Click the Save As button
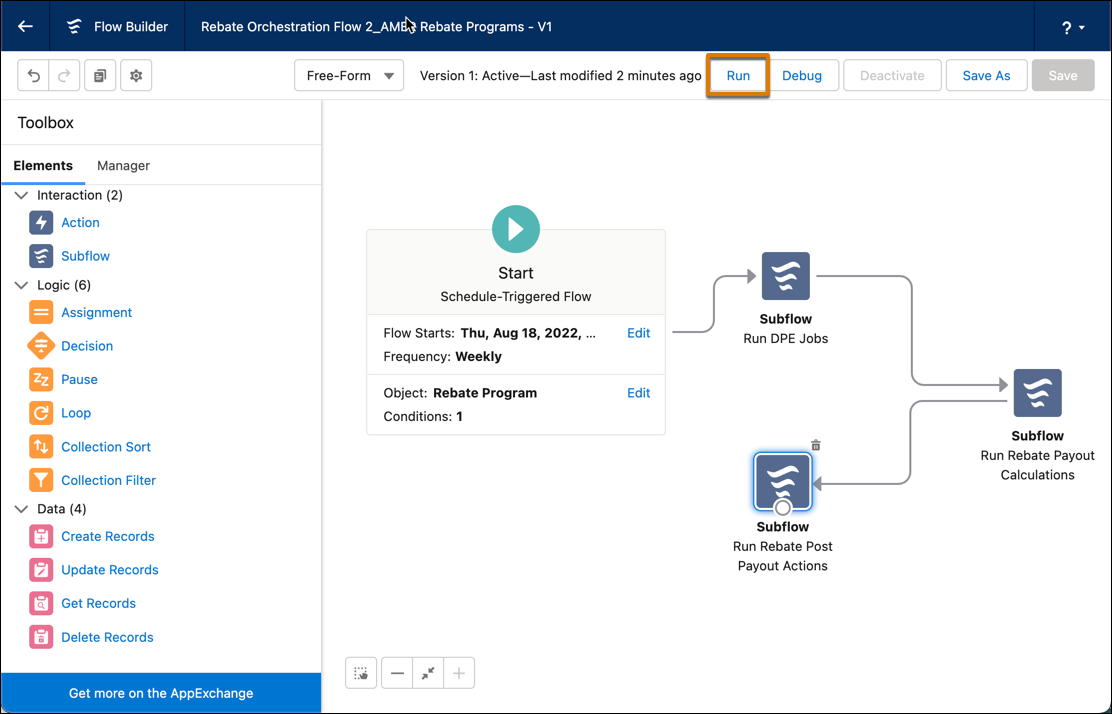 click(986, 75)
